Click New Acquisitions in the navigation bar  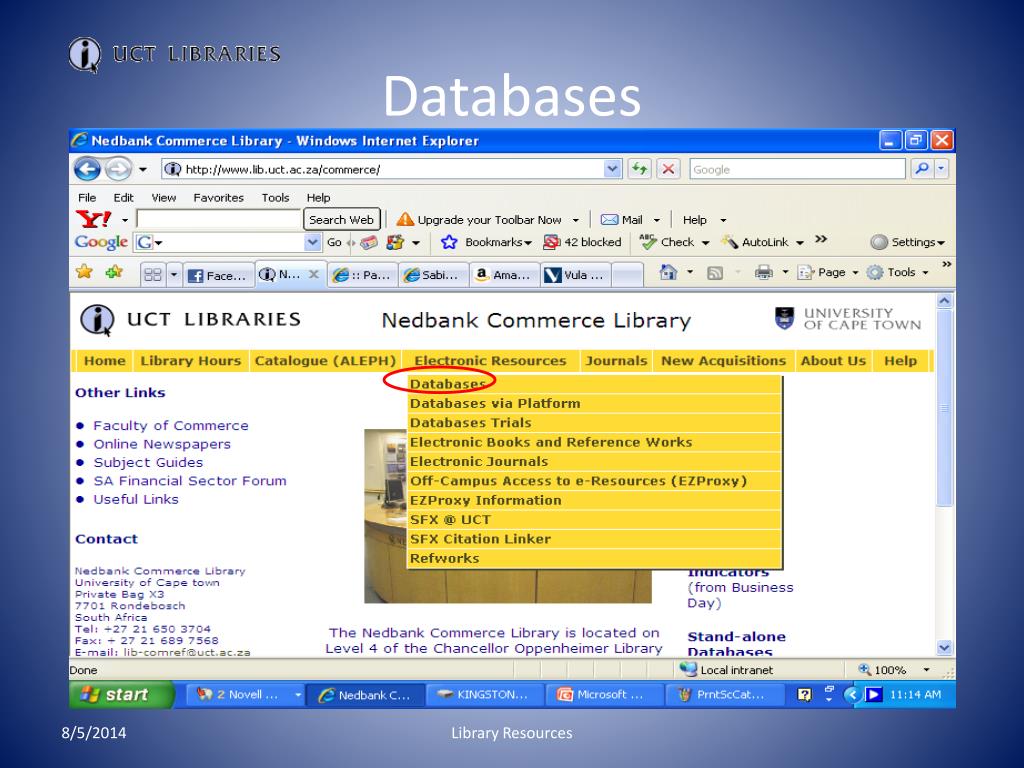(x=724, y=360)
